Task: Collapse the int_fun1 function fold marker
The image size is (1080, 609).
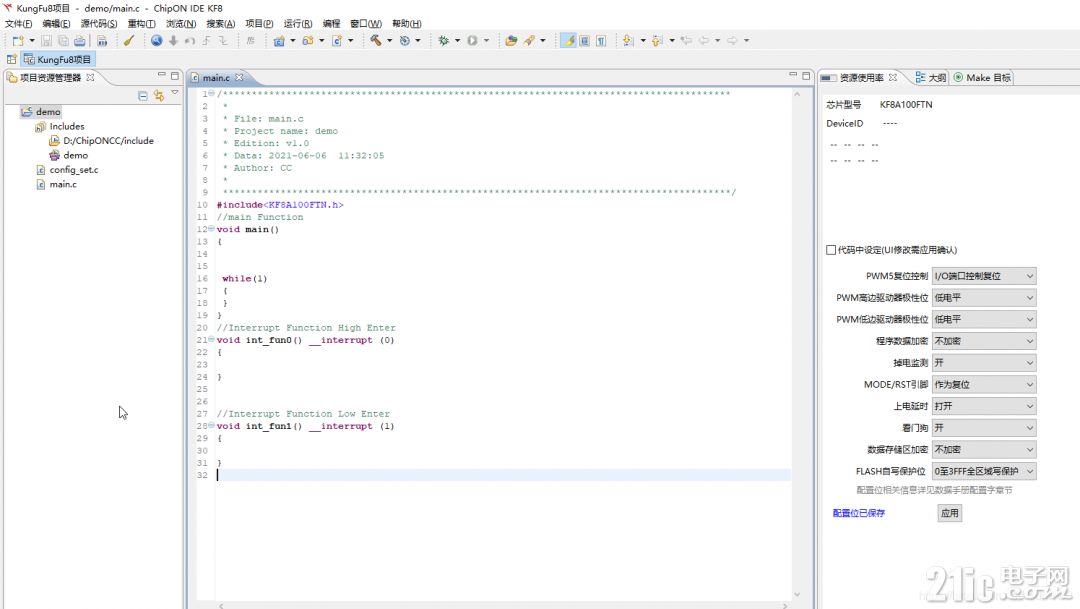Action: [x=211, y=425]
